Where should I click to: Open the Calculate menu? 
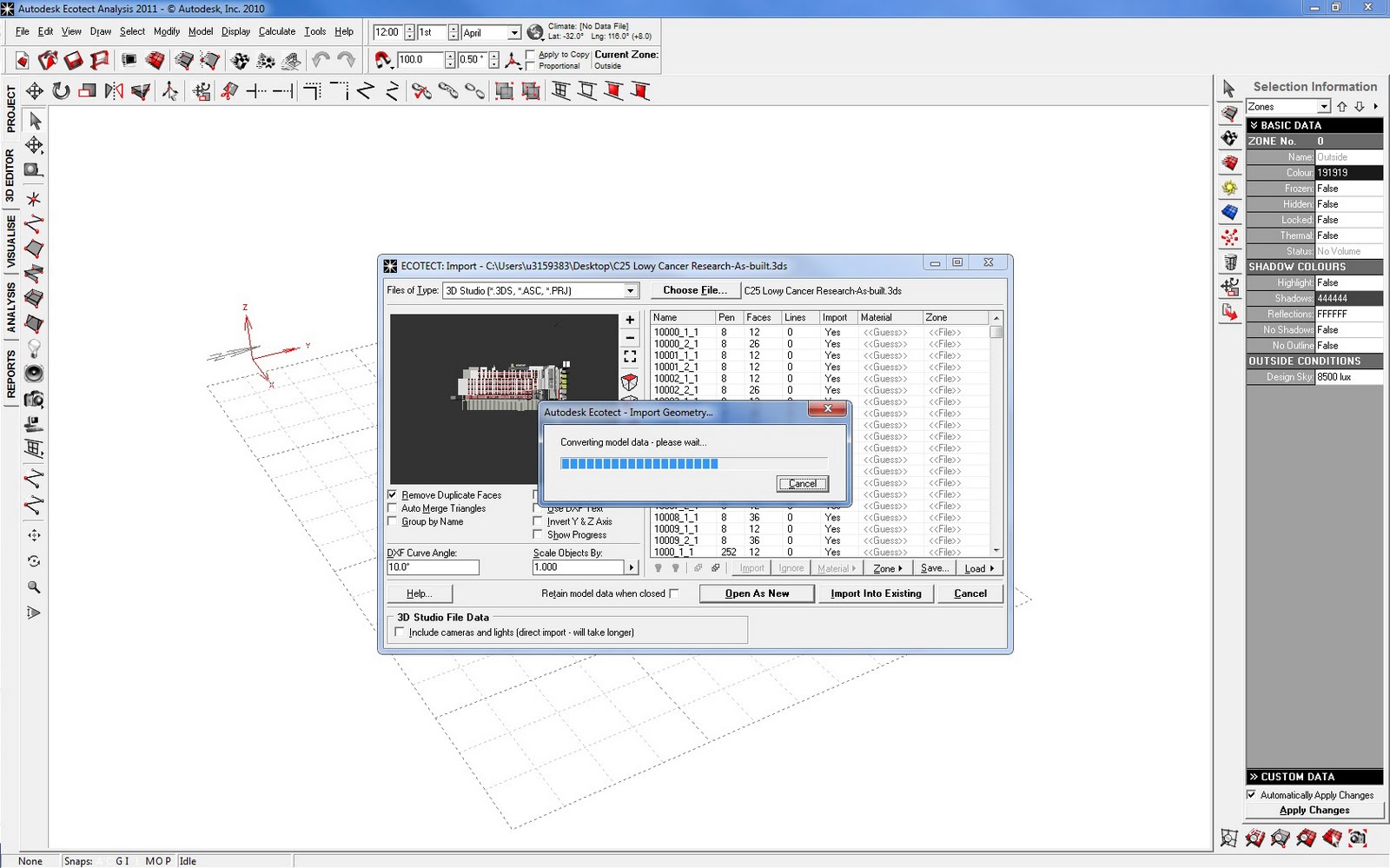point(277,31)
